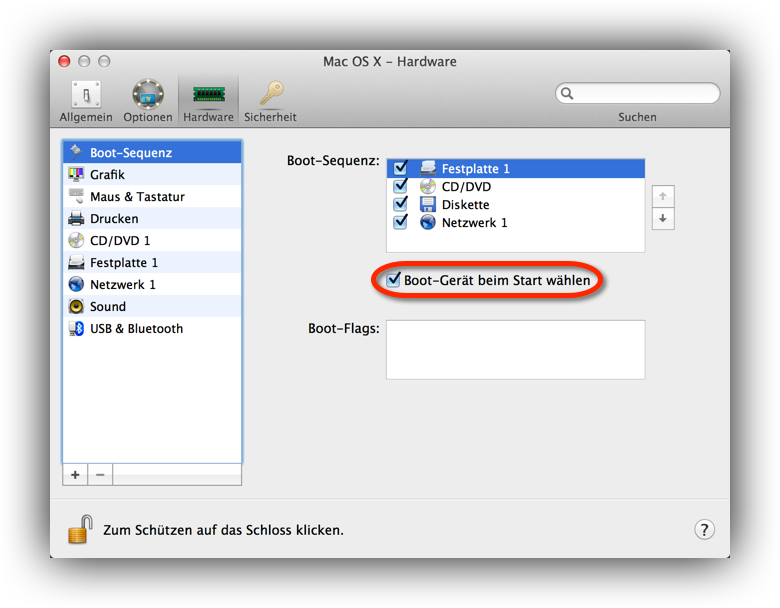Select the CD/DVD boot list row
The width and height of the screenshot is (780, 608).
(516, 187)
